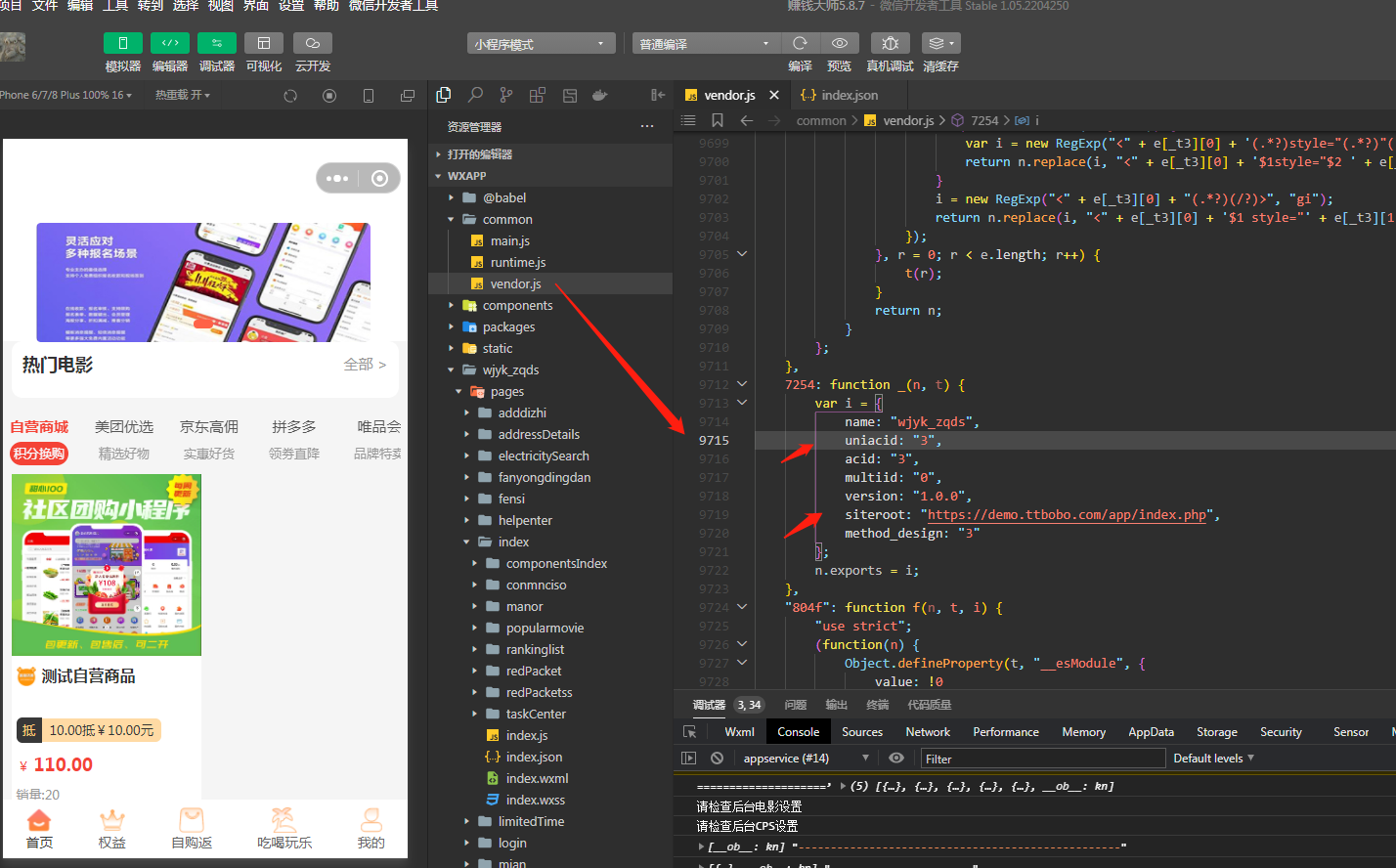The image size is (1396, 868).
Task: Click the 预览 preview icon
Action: tap(839, 43)
